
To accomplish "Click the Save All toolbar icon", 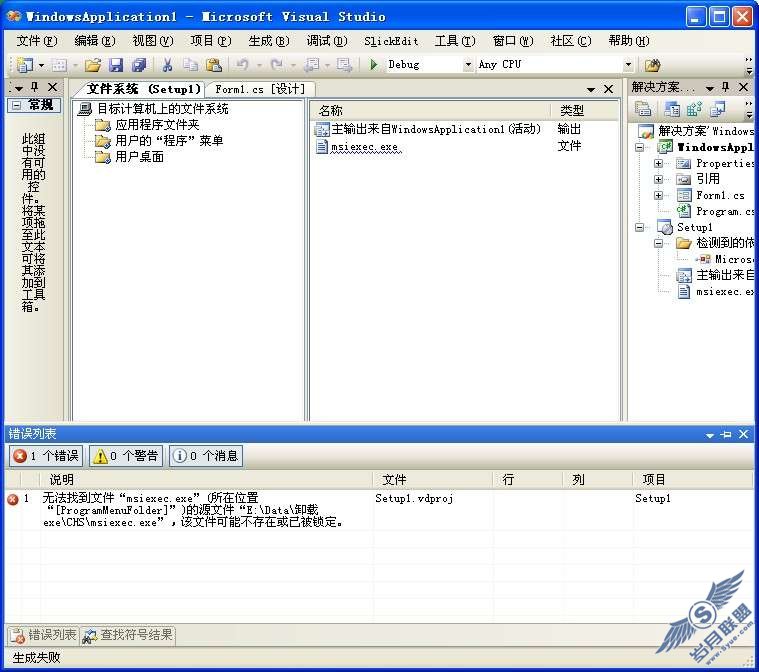I will point(139,64).
